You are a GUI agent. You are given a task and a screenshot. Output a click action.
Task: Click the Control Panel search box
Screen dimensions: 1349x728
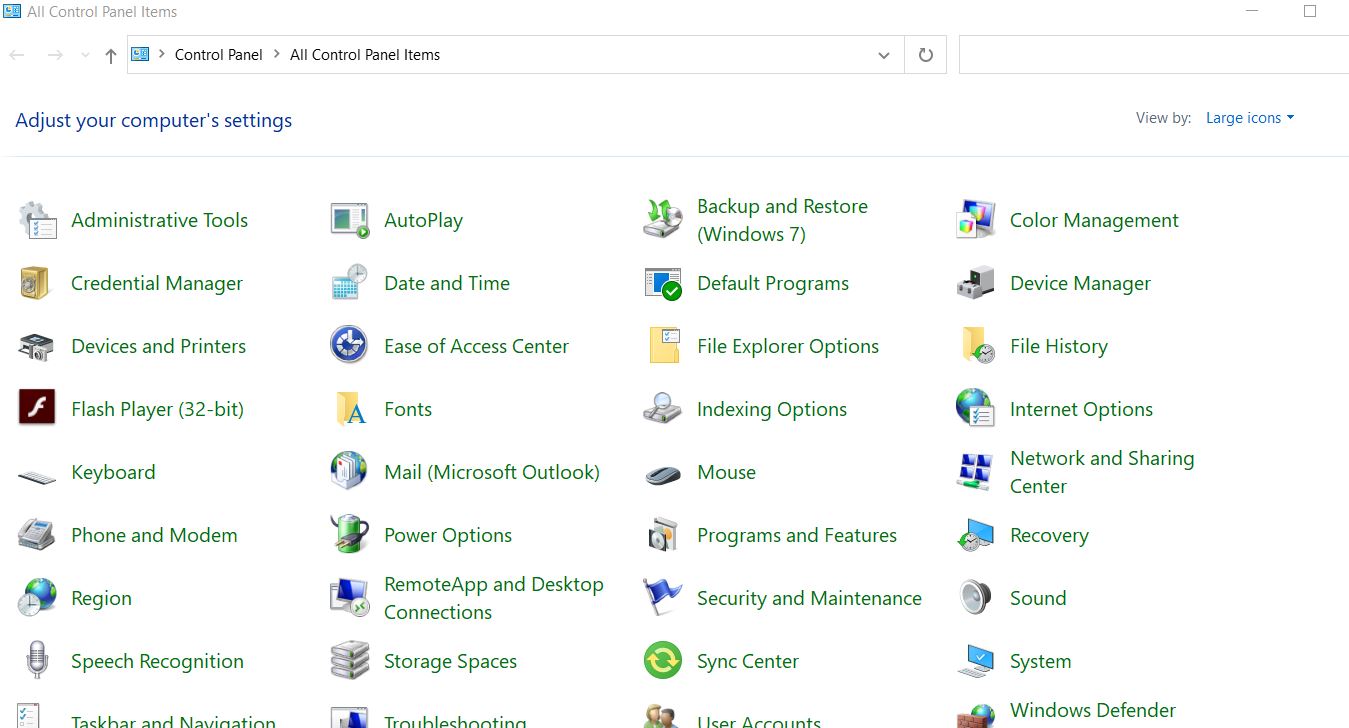pos(1153,55)
